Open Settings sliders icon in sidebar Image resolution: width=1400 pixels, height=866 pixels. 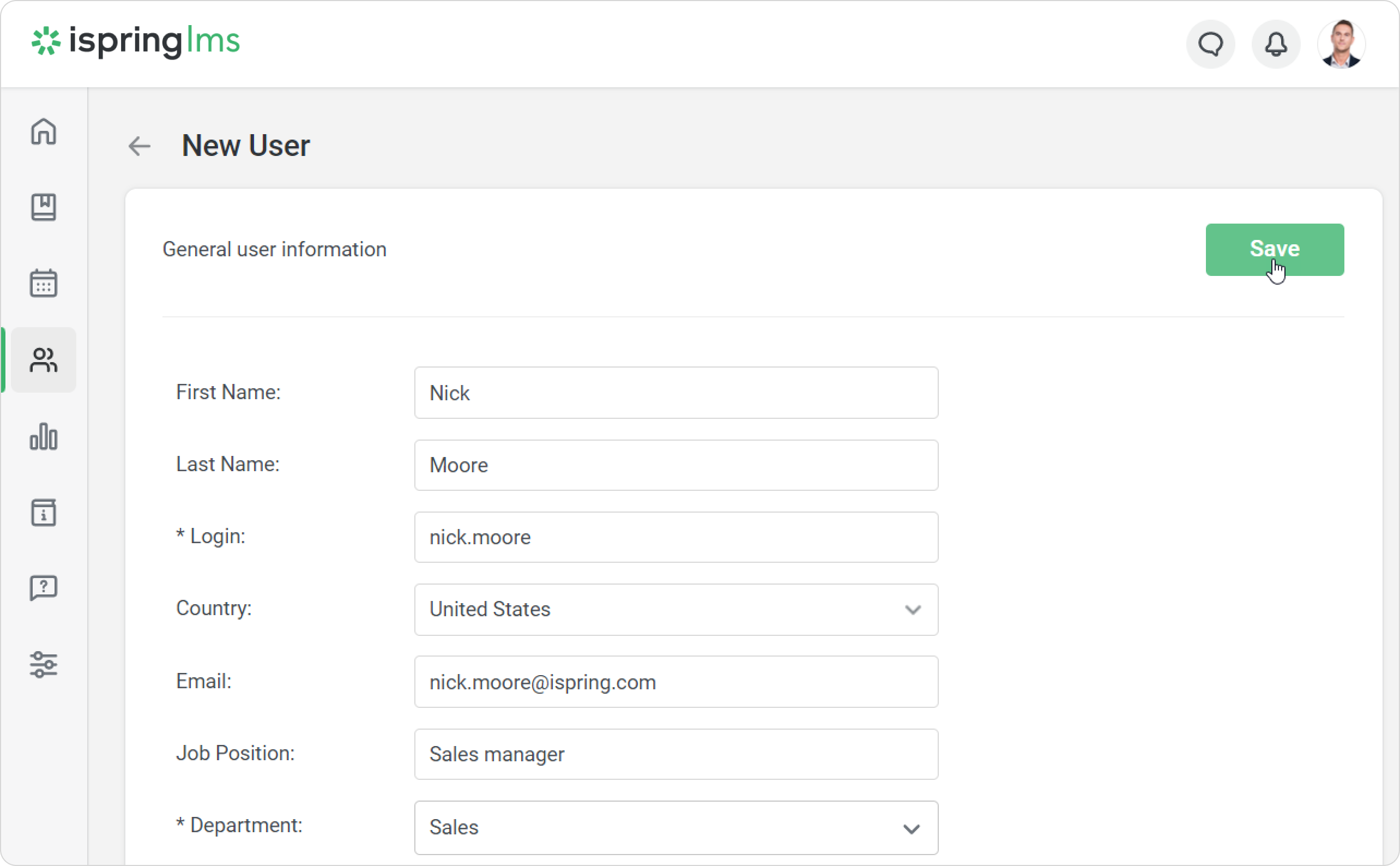click(44, 664)
